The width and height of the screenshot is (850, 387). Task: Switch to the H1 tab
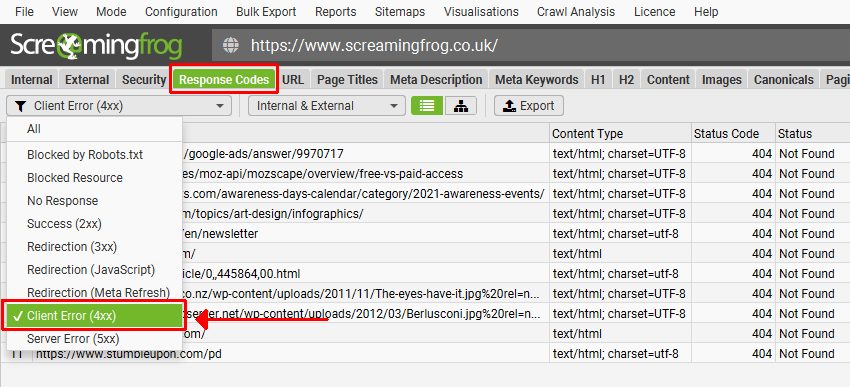[598, 80]
